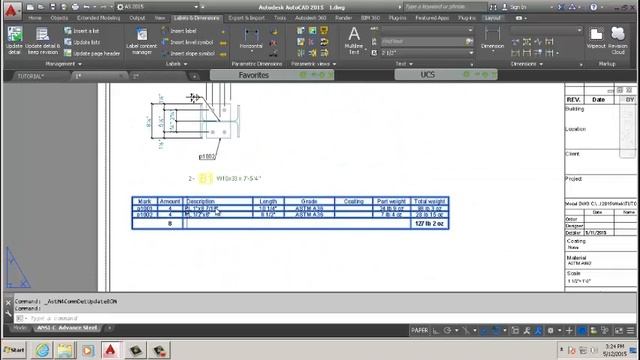Click the Open file icon in quick access

click(x=41, y=7)
